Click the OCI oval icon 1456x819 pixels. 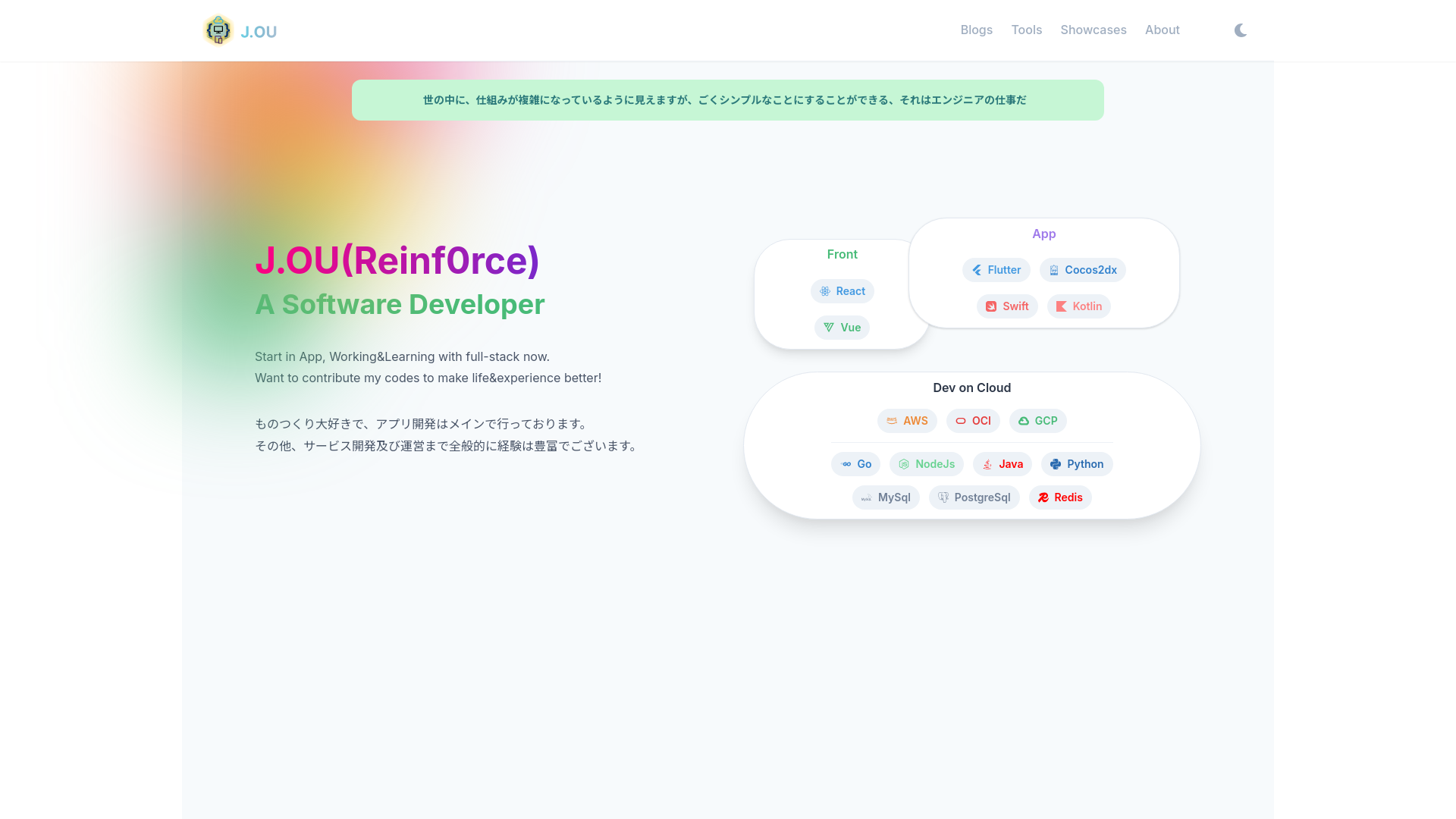coord(961,421)
